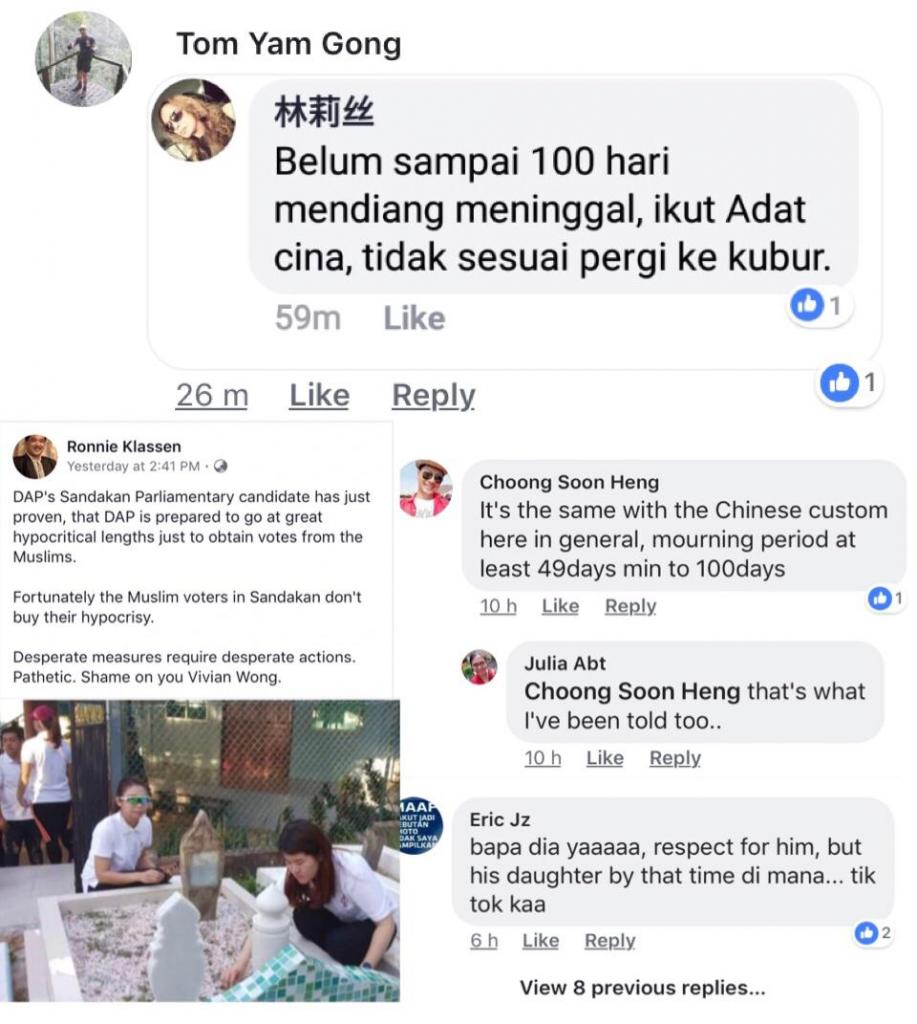Like Julia Abt's reply
Viewport: 917px width, 1024px height.
605,758
